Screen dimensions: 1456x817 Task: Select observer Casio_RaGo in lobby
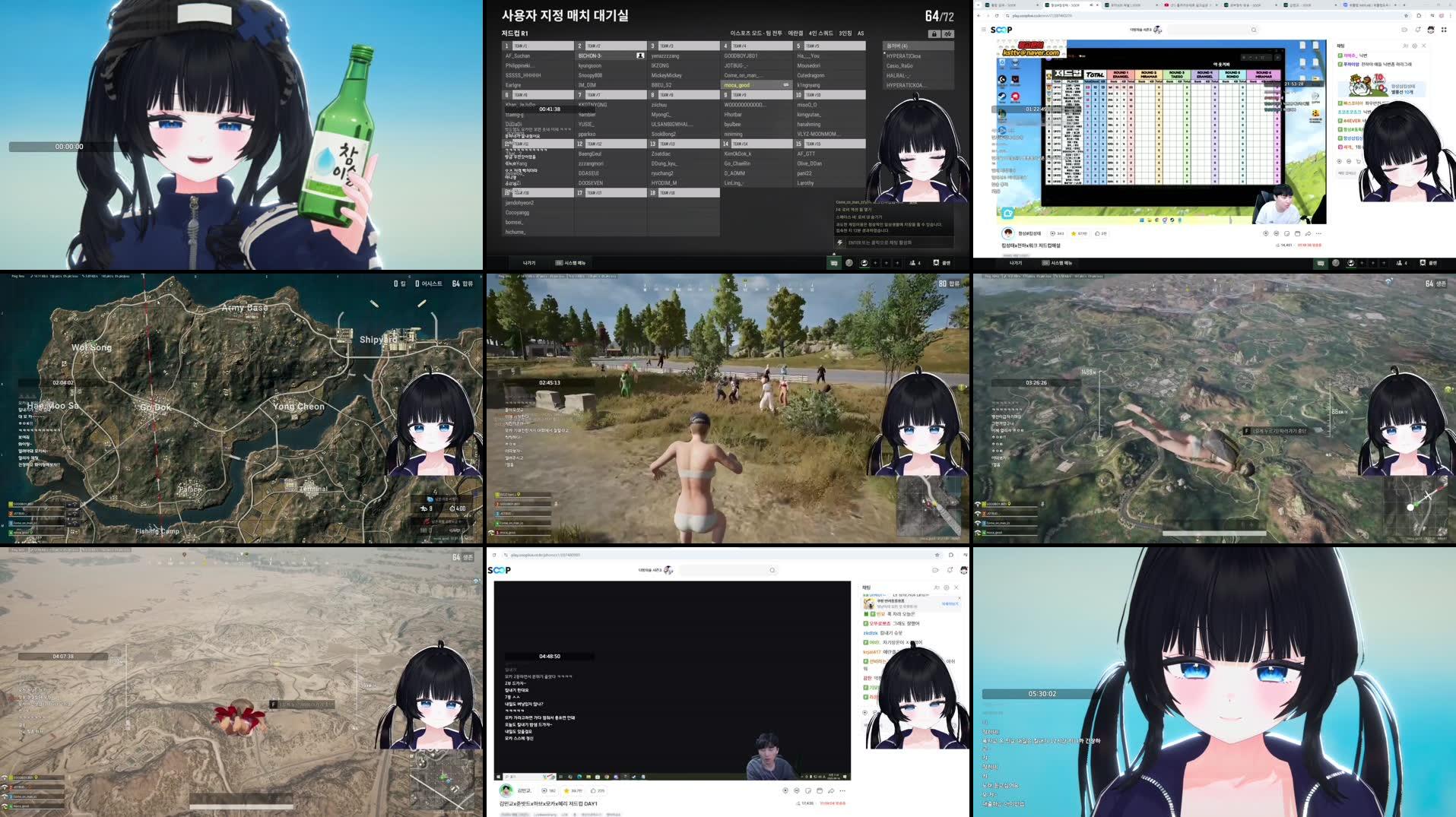pos(899,65)
